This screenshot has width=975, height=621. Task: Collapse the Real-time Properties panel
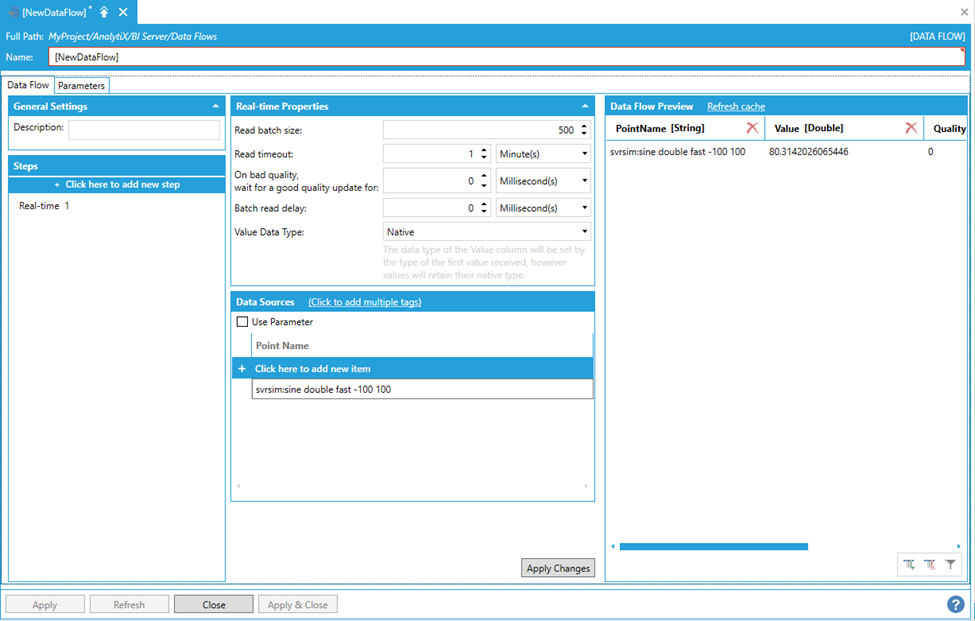pos(585,106)
